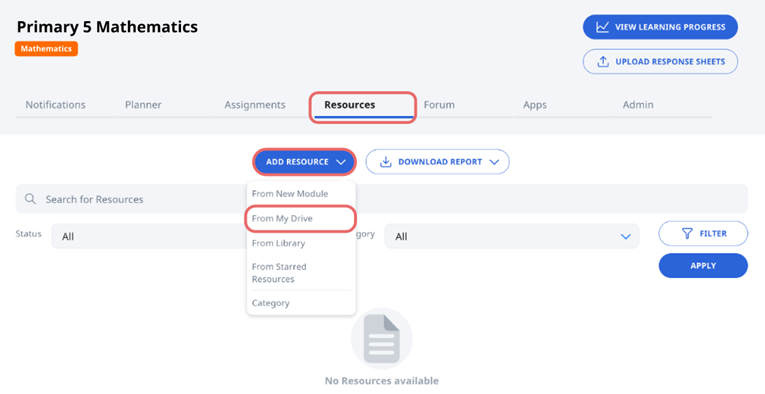
Task: Click the download icon in Download Report
Action: coord(385,161)
